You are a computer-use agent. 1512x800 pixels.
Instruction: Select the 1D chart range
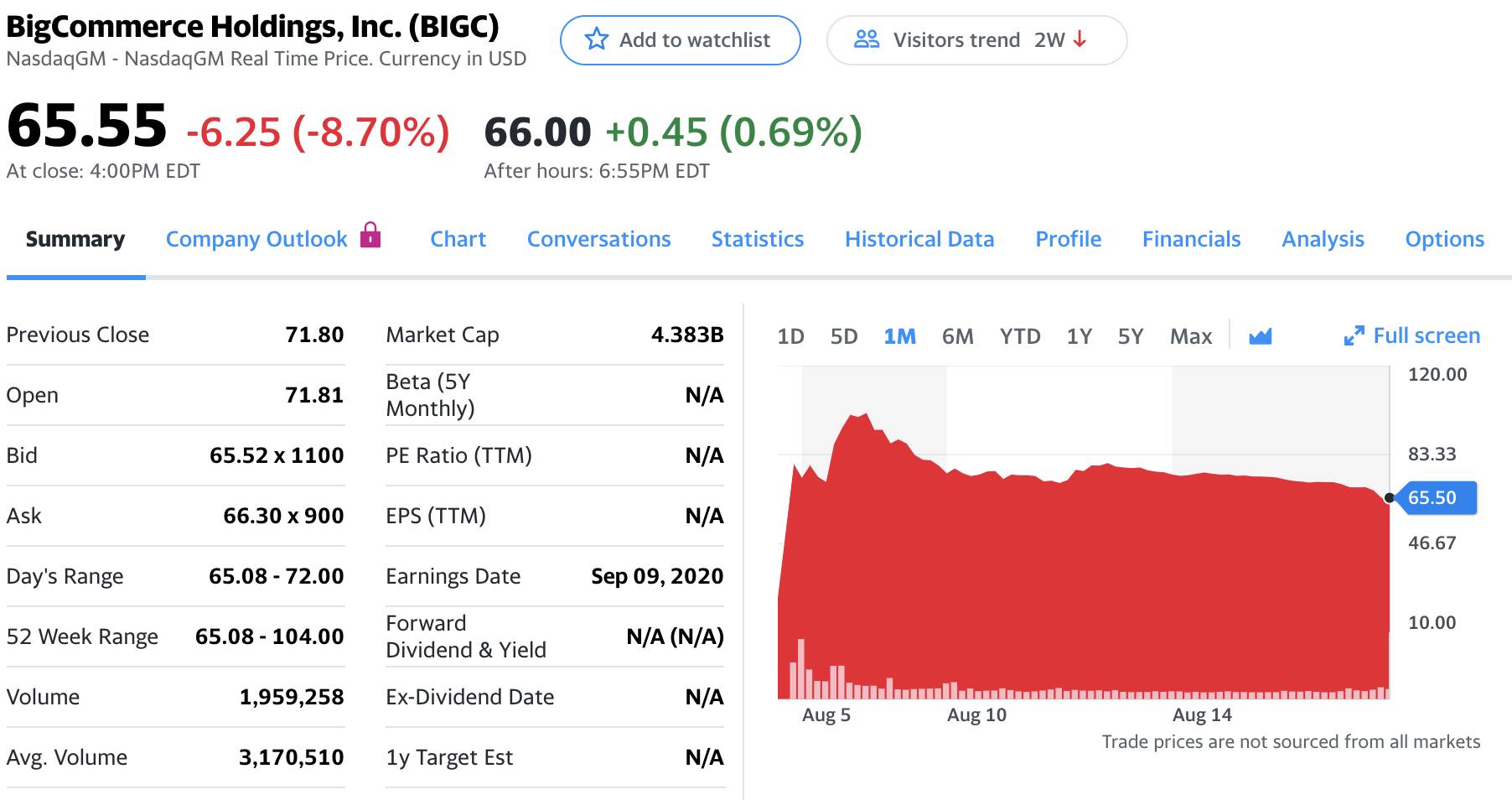point(790,336)
